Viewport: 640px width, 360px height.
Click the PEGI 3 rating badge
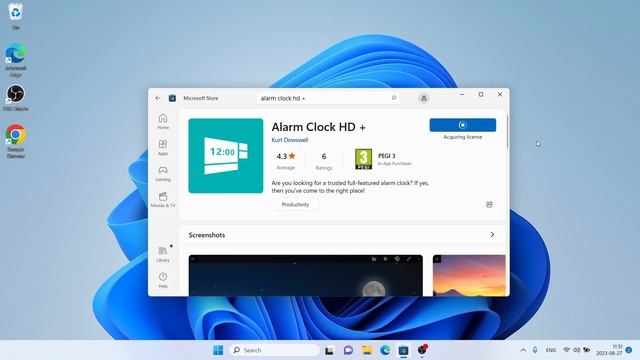[x=363, y=159]
